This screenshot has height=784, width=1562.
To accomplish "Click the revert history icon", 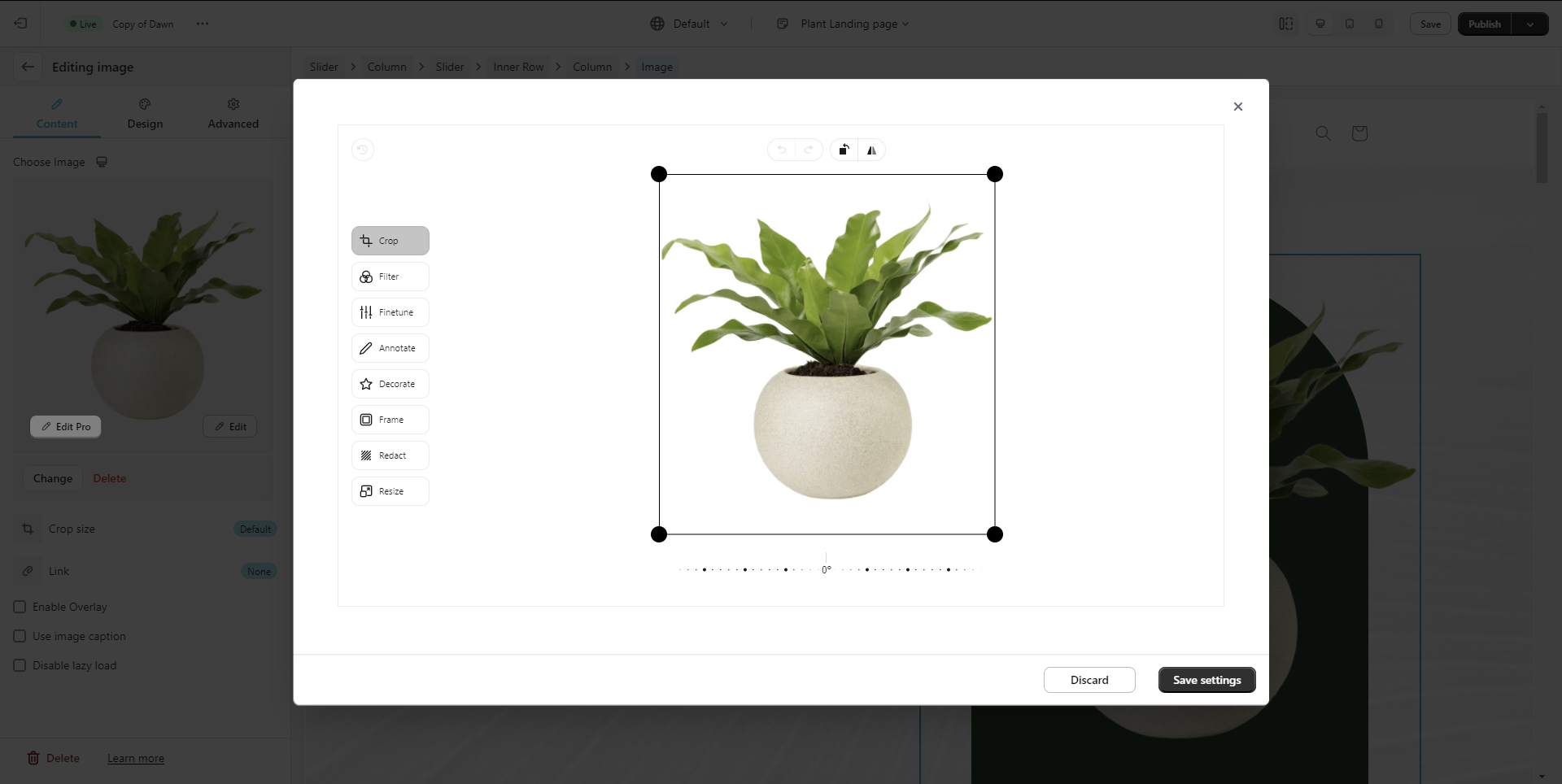I will click(363, 150).
